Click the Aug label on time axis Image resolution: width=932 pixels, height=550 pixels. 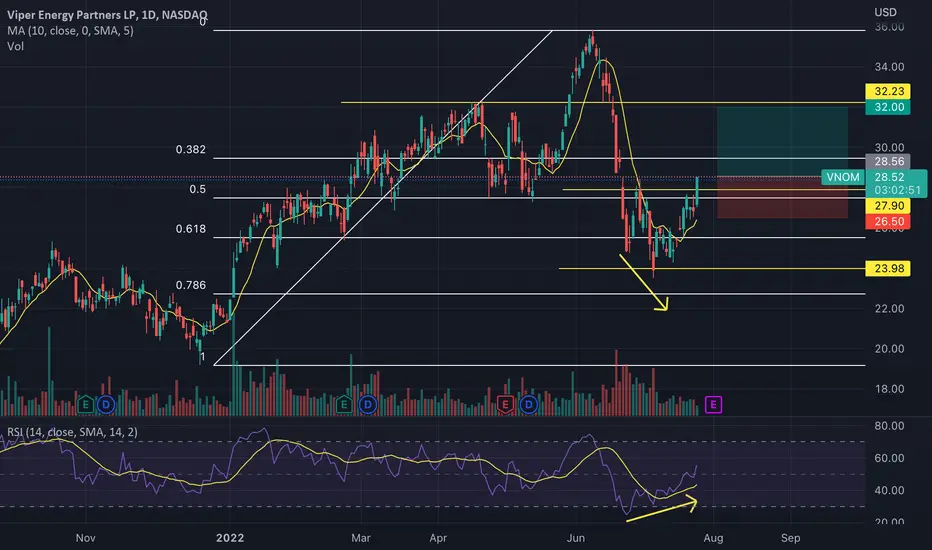click(713, 538)
